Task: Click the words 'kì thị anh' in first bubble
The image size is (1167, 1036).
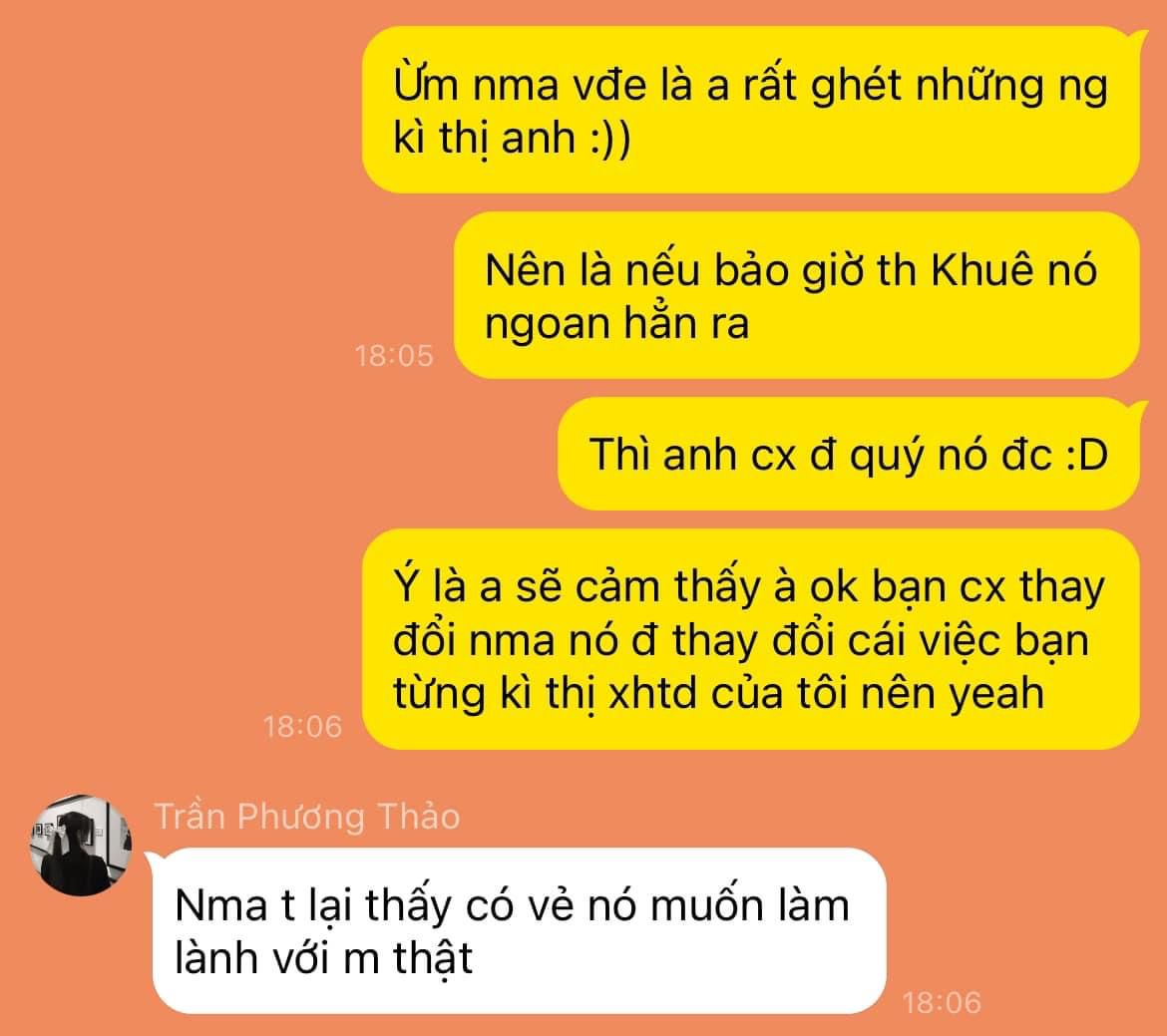Action: click(x=484, y=139)
